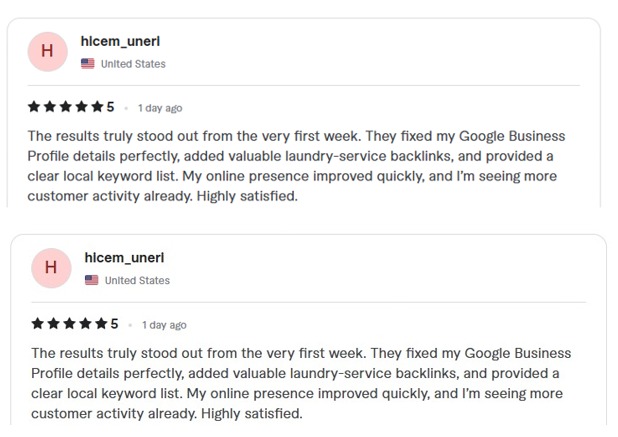The height and width of the screenshot is (437, 618).
Task: Select United States label in the bottom review
Action: [138, 281]
